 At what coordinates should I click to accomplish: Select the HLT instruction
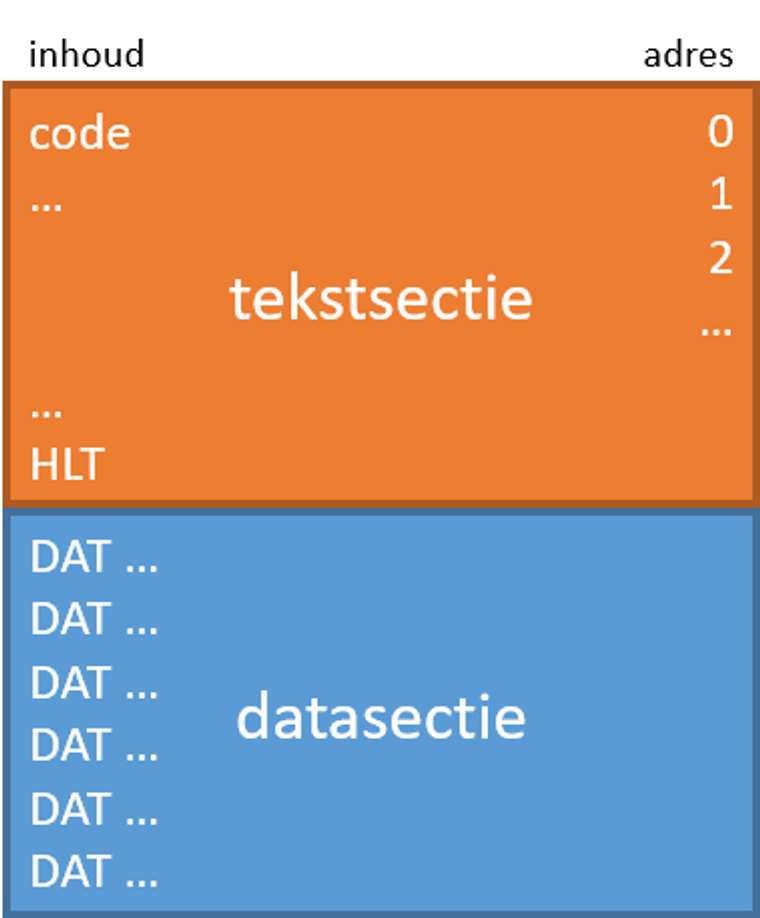[x=67, y=465]
